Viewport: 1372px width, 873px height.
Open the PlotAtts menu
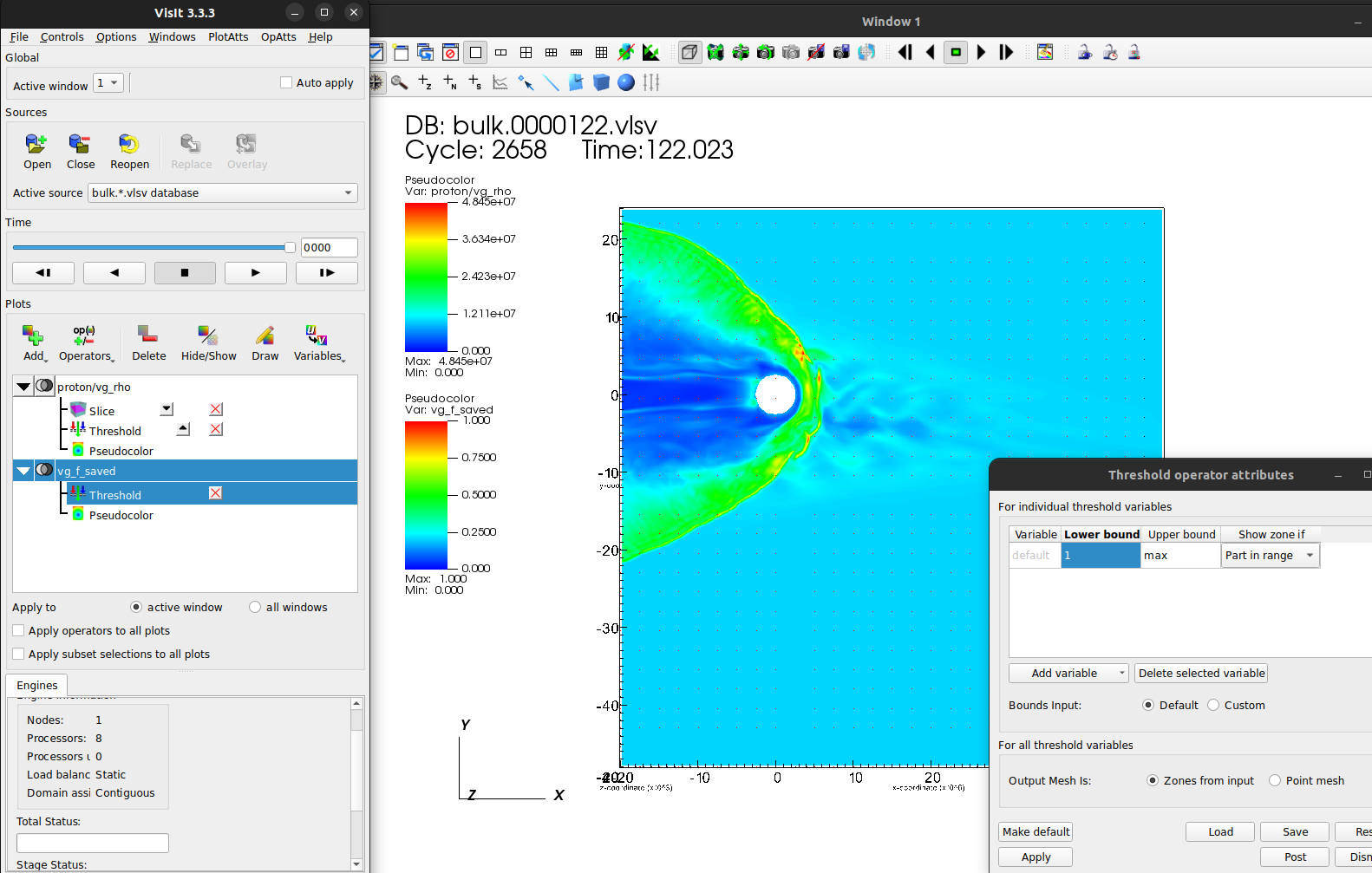(x=228, y=37)
